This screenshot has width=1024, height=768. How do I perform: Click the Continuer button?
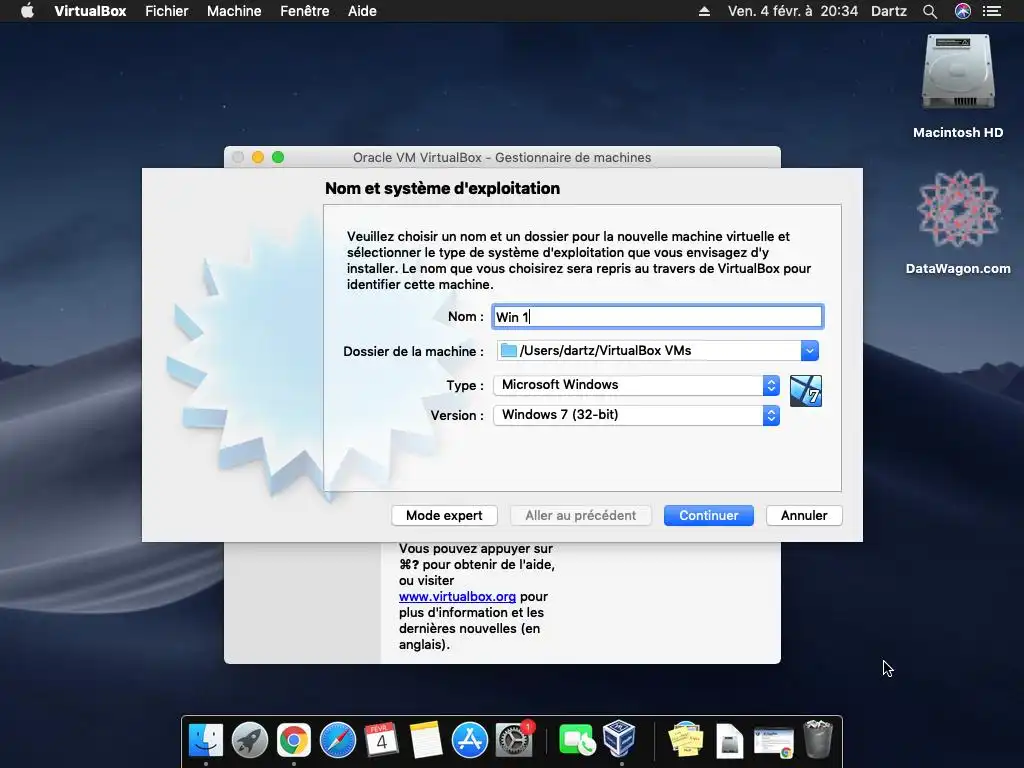coord(709,515)
